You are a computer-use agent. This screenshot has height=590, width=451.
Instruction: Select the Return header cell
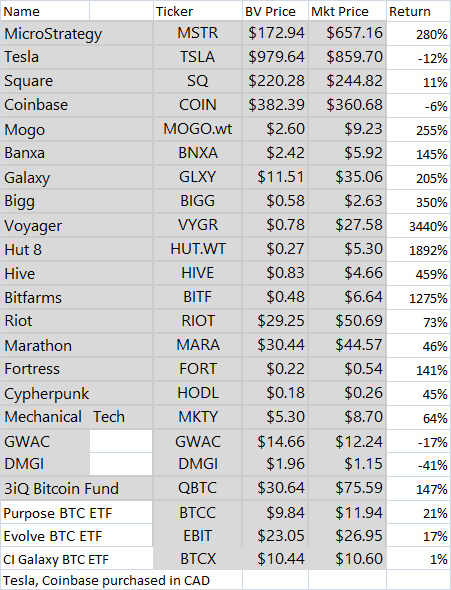coord(419,11)
